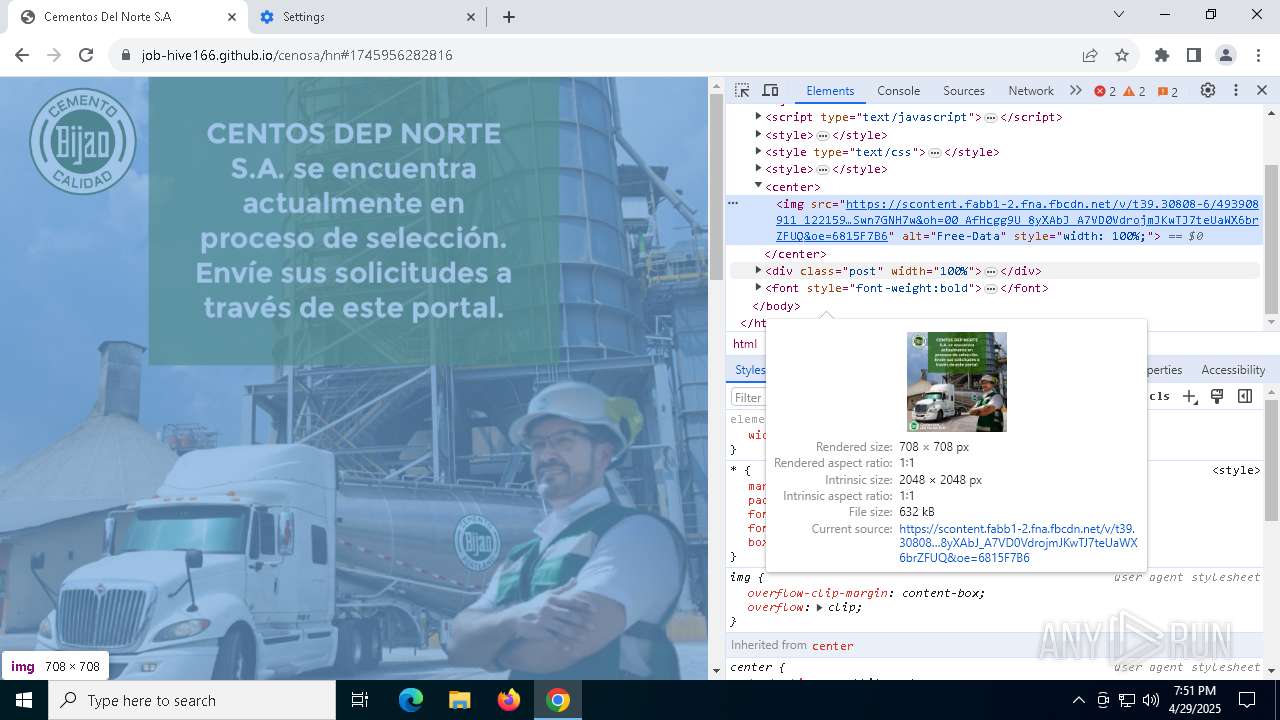Expand the script type="text/javascript" node

tap(759, 117)
